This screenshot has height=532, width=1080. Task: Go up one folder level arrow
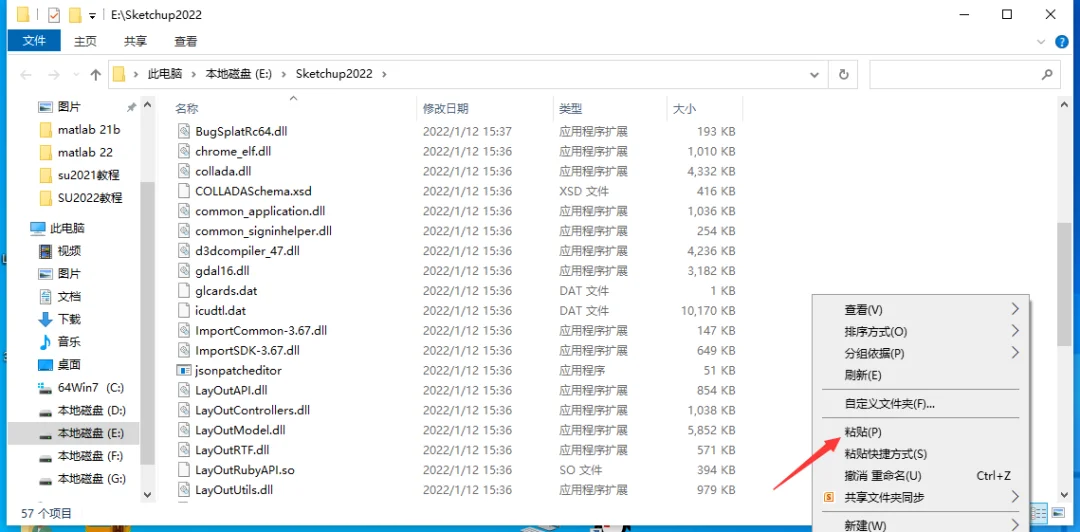click(96, 74)
